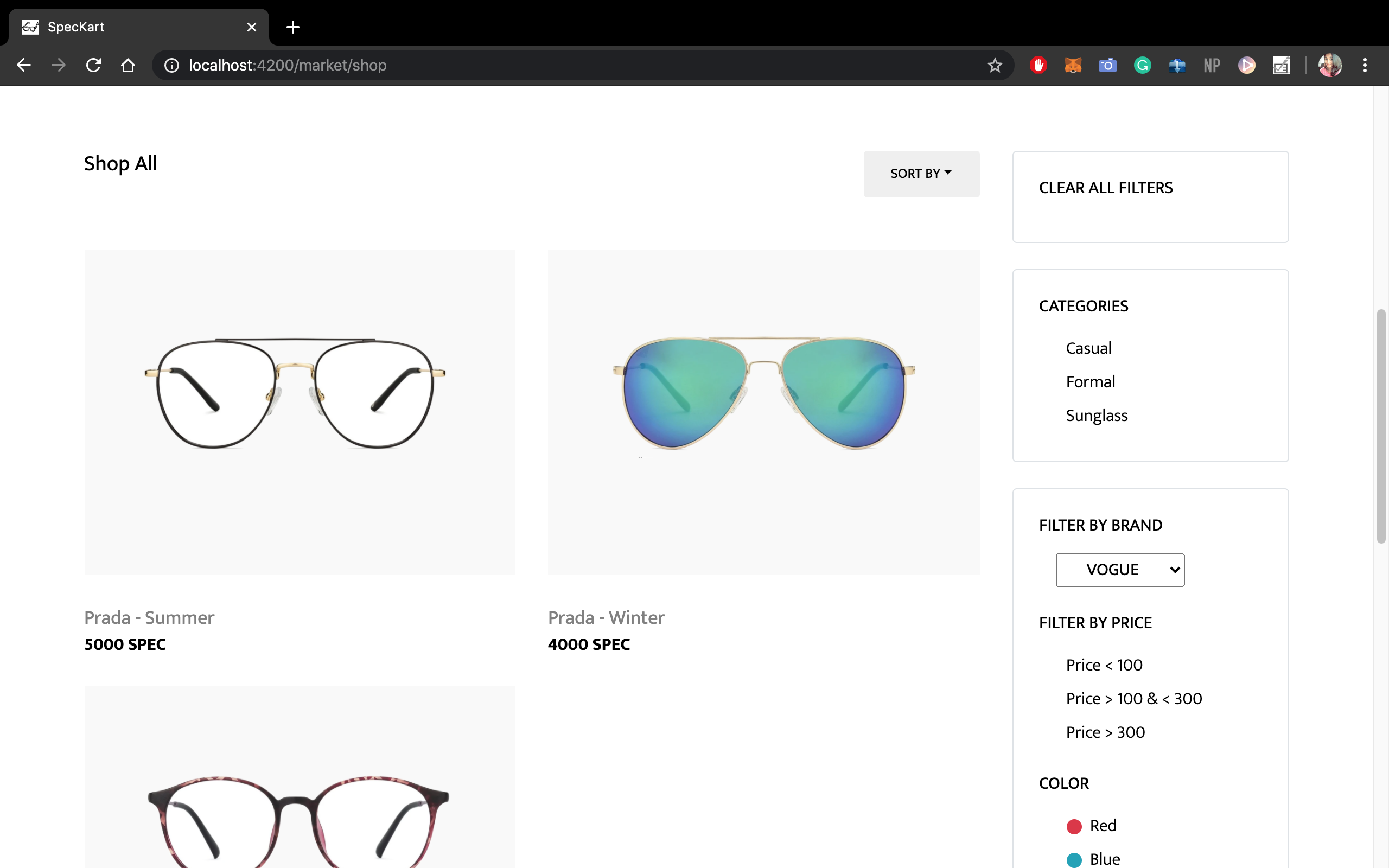The width and height of the screenshot is (1389, 868).
Task: Select the Sunglass category filter
Action: tap(1096, 416)
